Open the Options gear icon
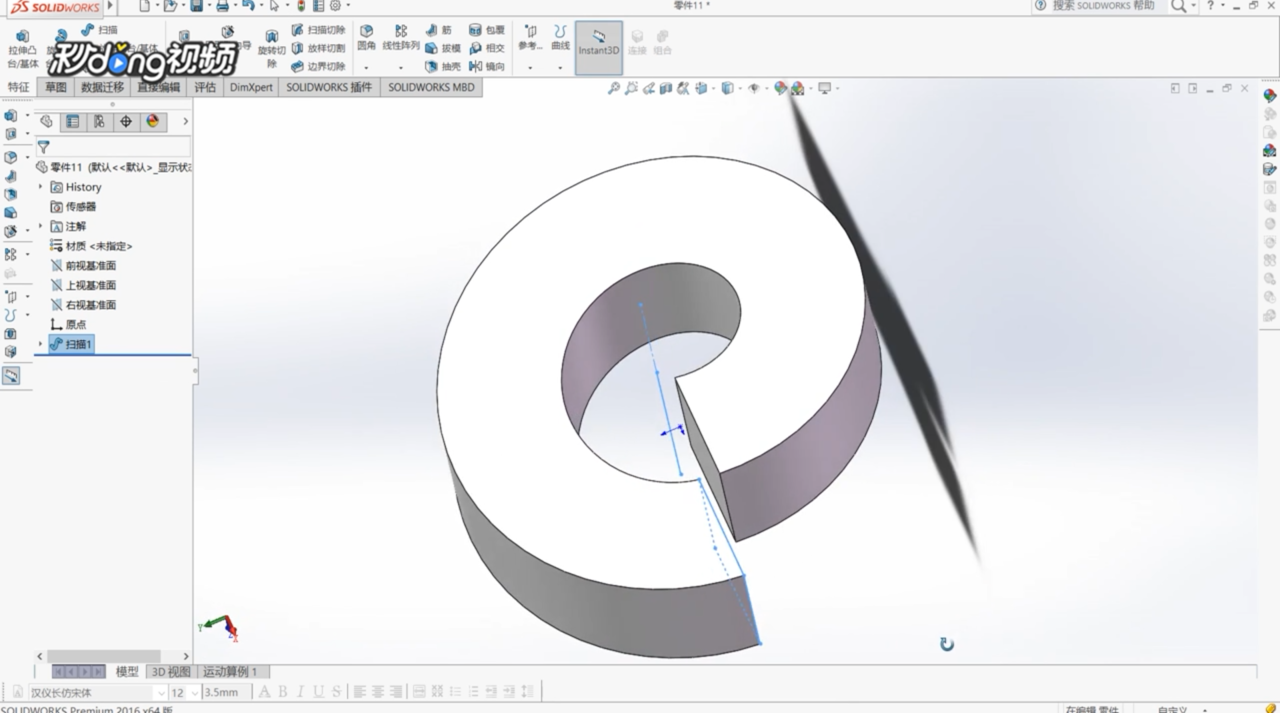The width and height of the screenshot is (1280, 713). point(335,6)
